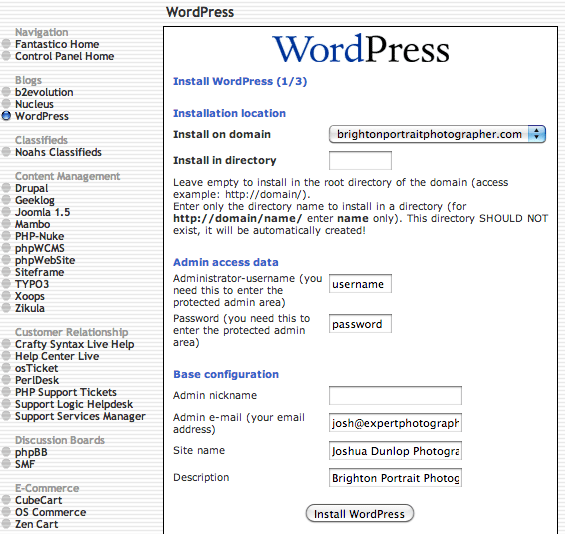Click the Install WordPress button
Screen dimensions: 565x534
[x=360, y=513]
